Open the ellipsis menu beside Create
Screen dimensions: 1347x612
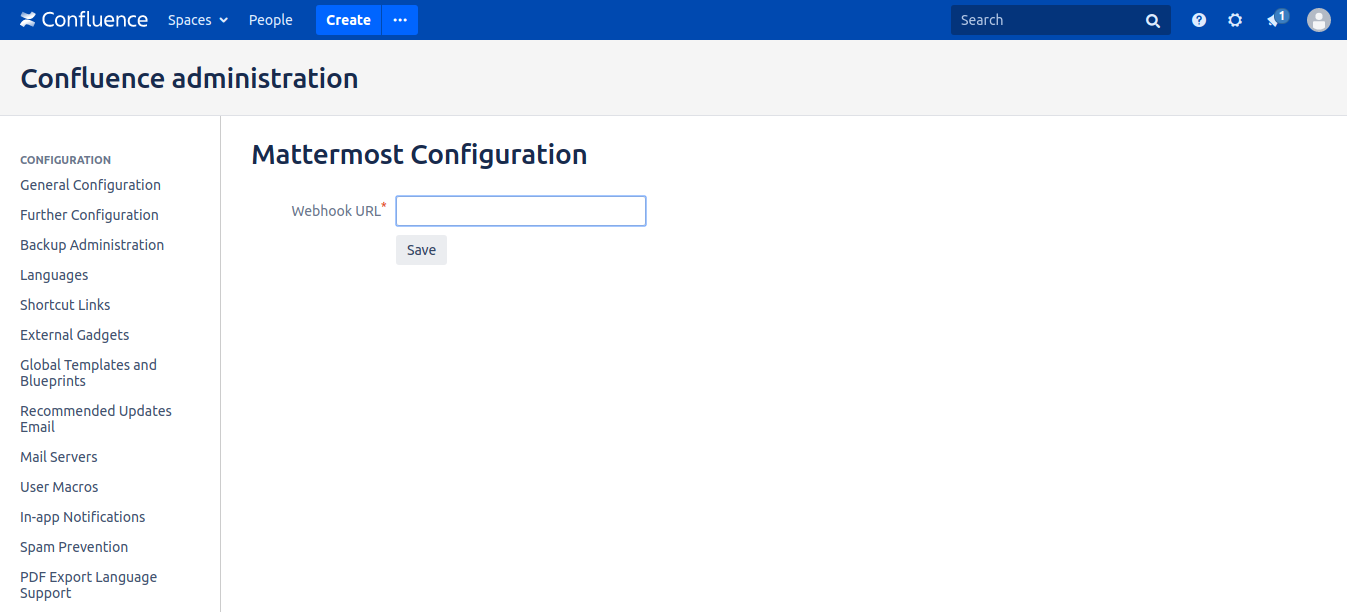point(400,20)
